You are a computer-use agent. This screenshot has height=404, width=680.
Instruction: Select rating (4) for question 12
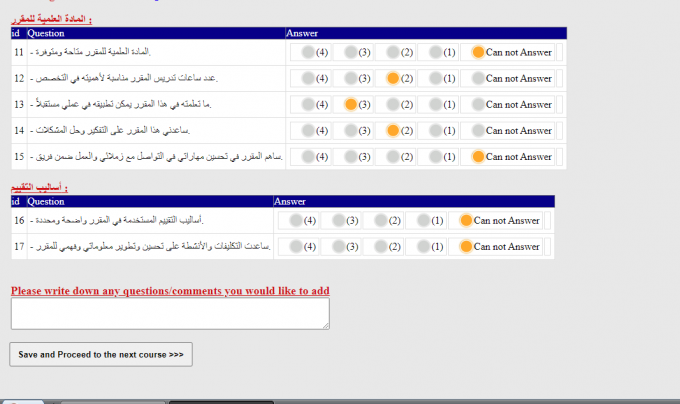[308, 78]
